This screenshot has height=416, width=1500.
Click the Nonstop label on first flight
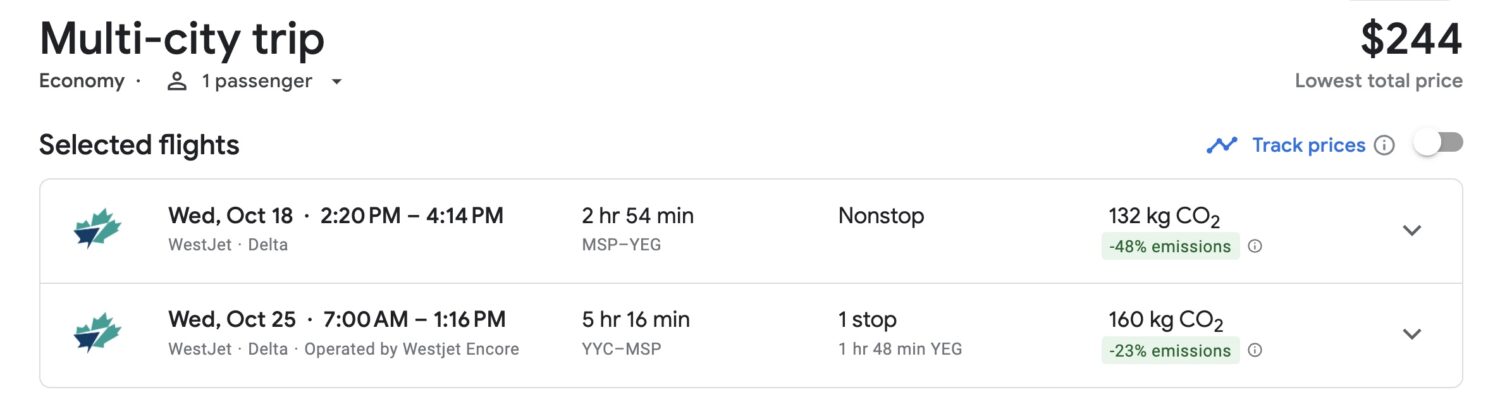coord(881,216)
